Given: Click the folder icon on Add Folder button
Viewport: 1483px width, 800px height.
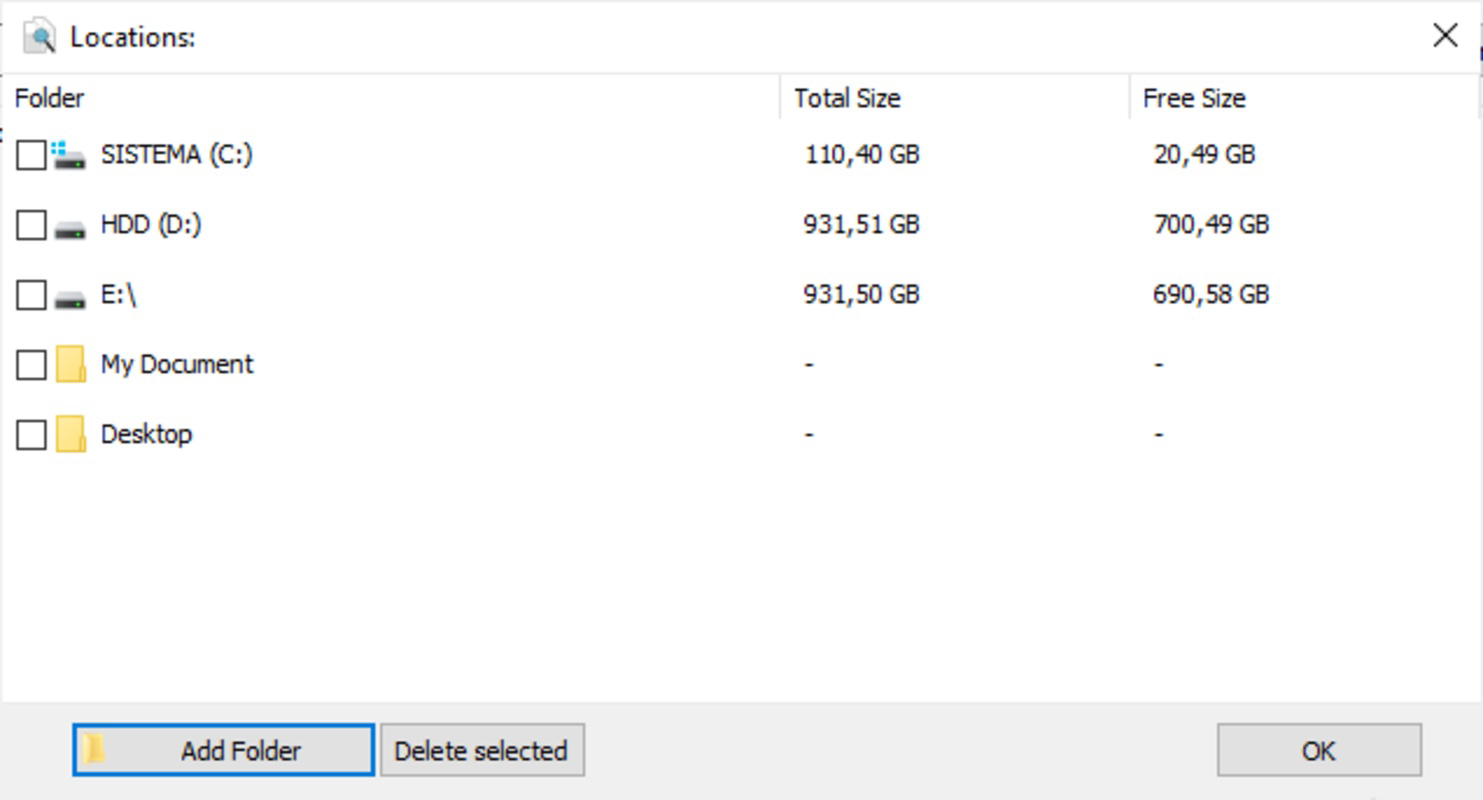Looking at the screenshot, I should 94,749.
